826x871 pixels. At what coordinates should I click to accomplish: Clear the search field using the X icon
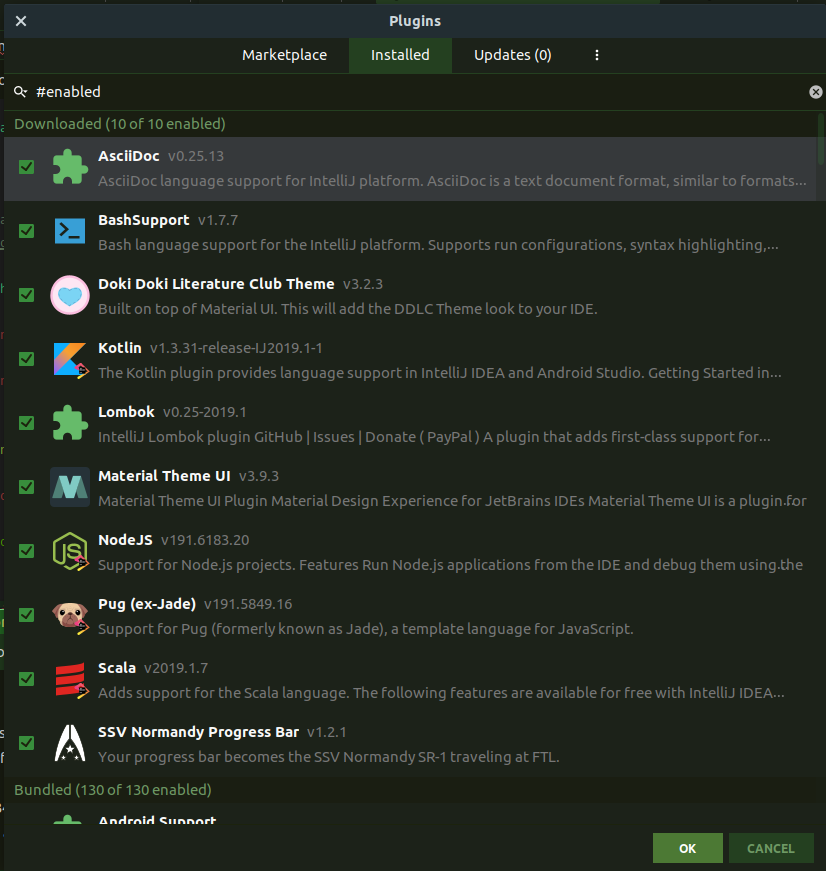[815, 91]
